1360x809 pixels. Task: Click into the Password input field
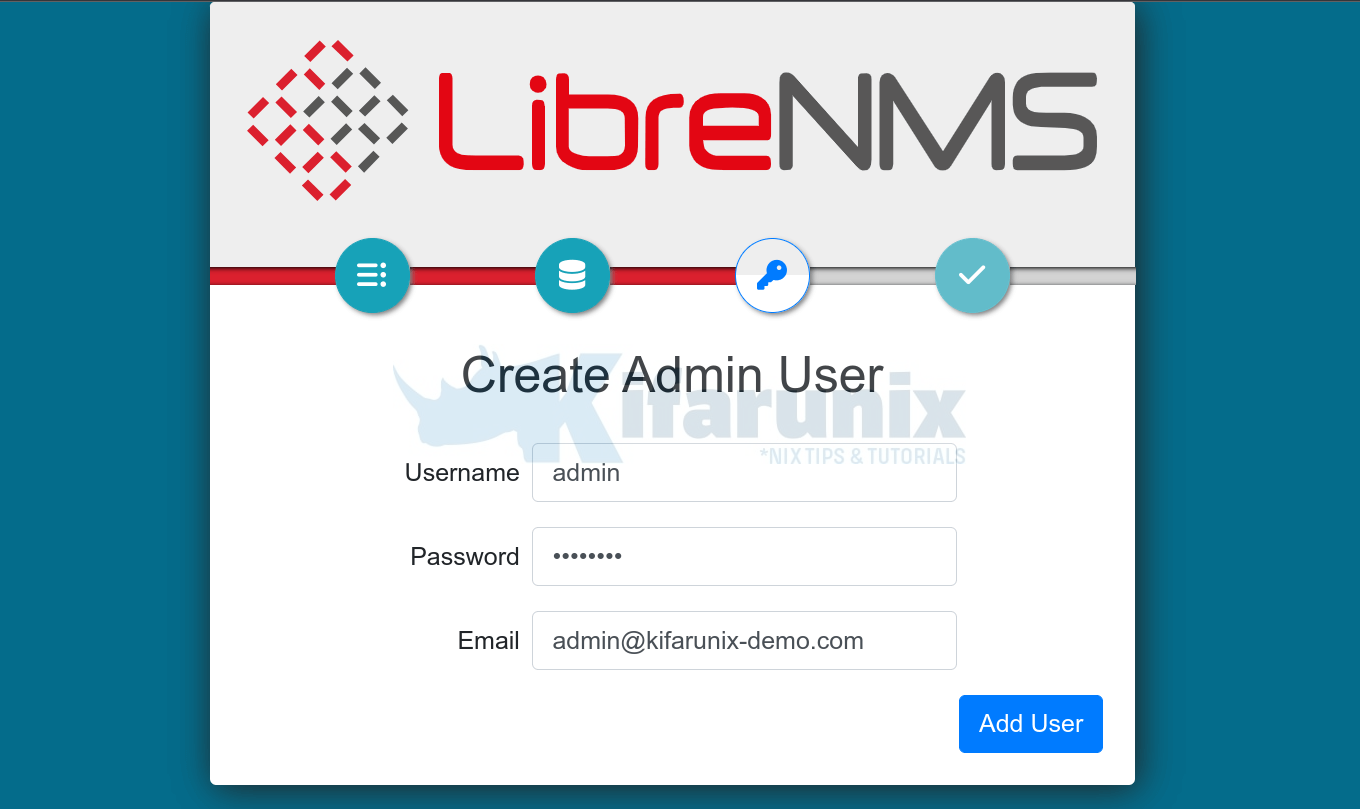tap(744, 556)
